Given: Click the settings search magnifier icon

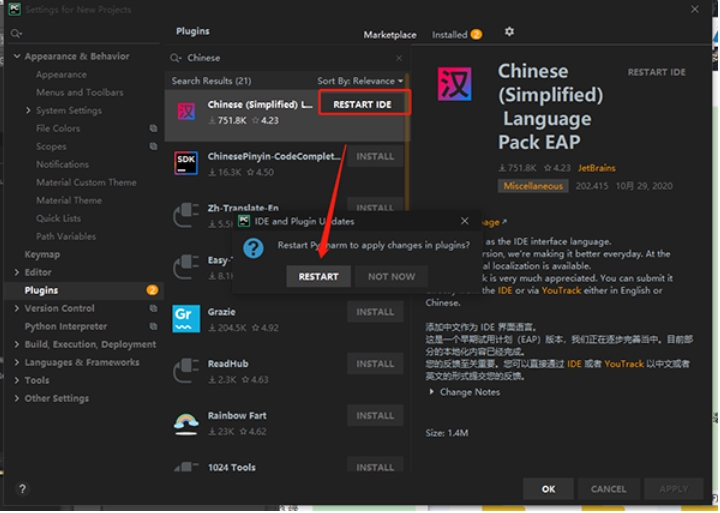Looking at the screenshot, I should 16,33.
